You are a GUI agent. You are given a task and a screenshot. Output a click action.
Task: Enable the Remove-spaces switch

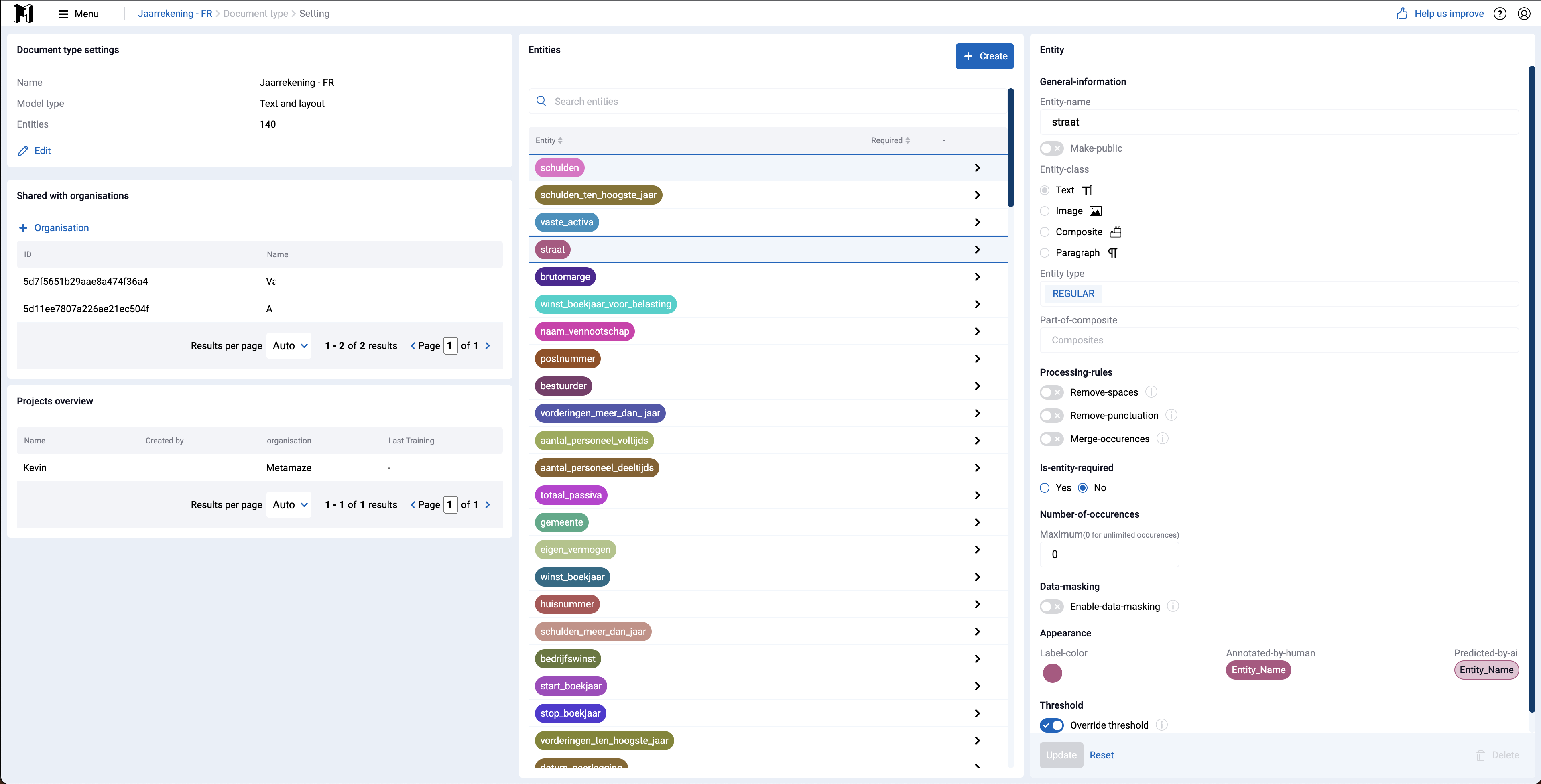click(x=1051, y=392)
